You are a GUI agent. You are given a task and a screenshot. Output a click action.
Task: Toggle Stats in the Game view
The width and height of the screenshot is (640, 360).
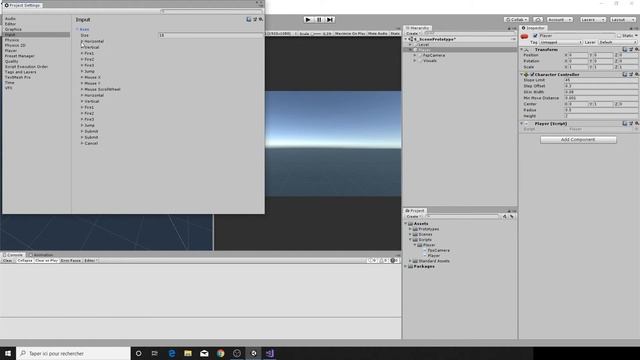point(395,33)
